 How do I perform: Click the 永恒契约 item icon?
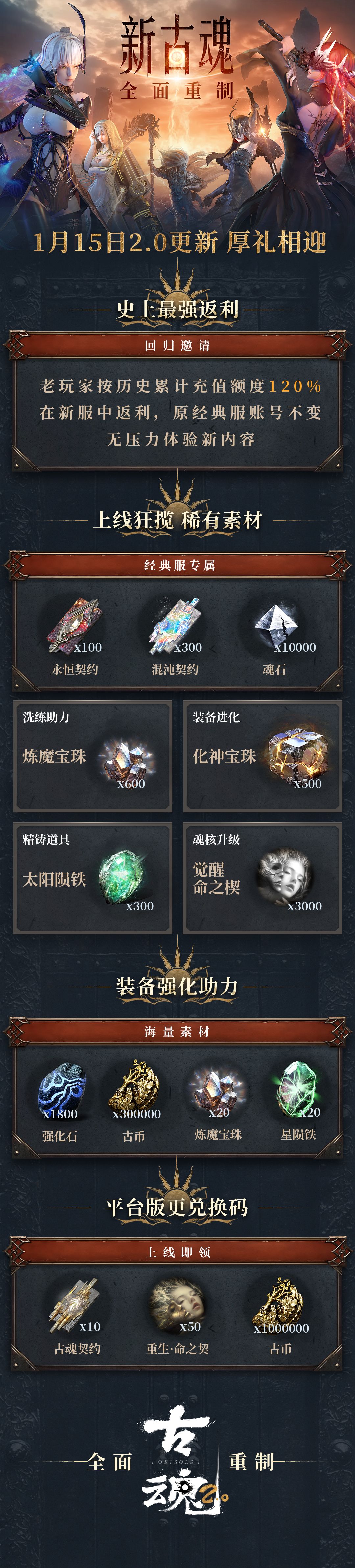click(x=74, y=624)
